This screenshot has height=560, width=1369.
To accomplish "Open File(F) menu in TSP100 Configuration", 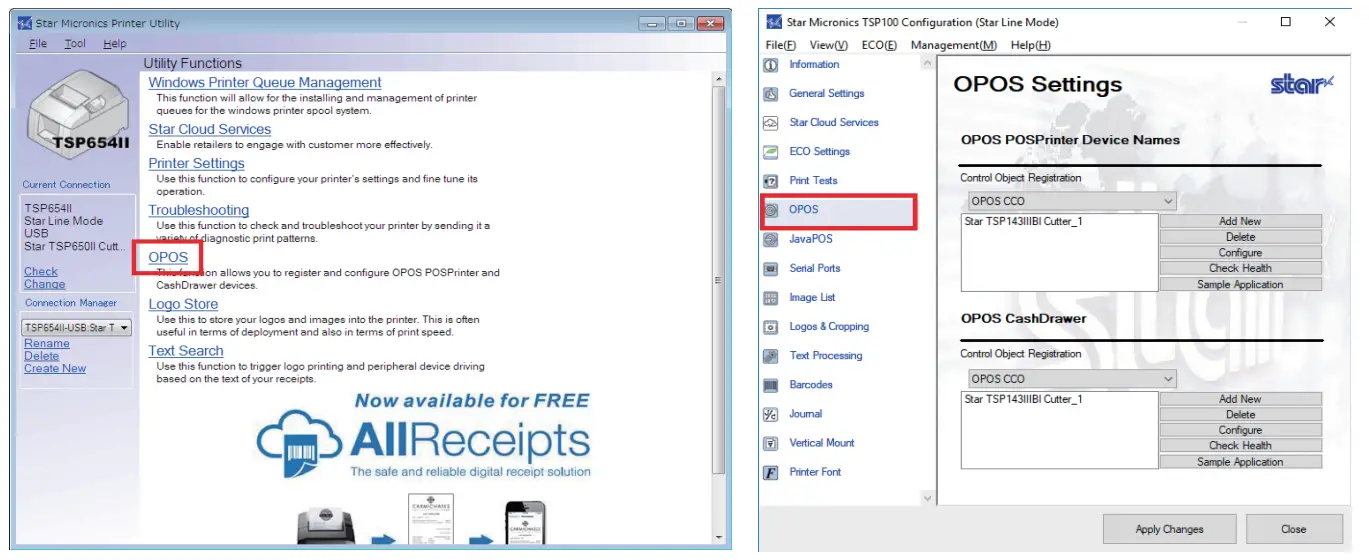I will point(781,45).
